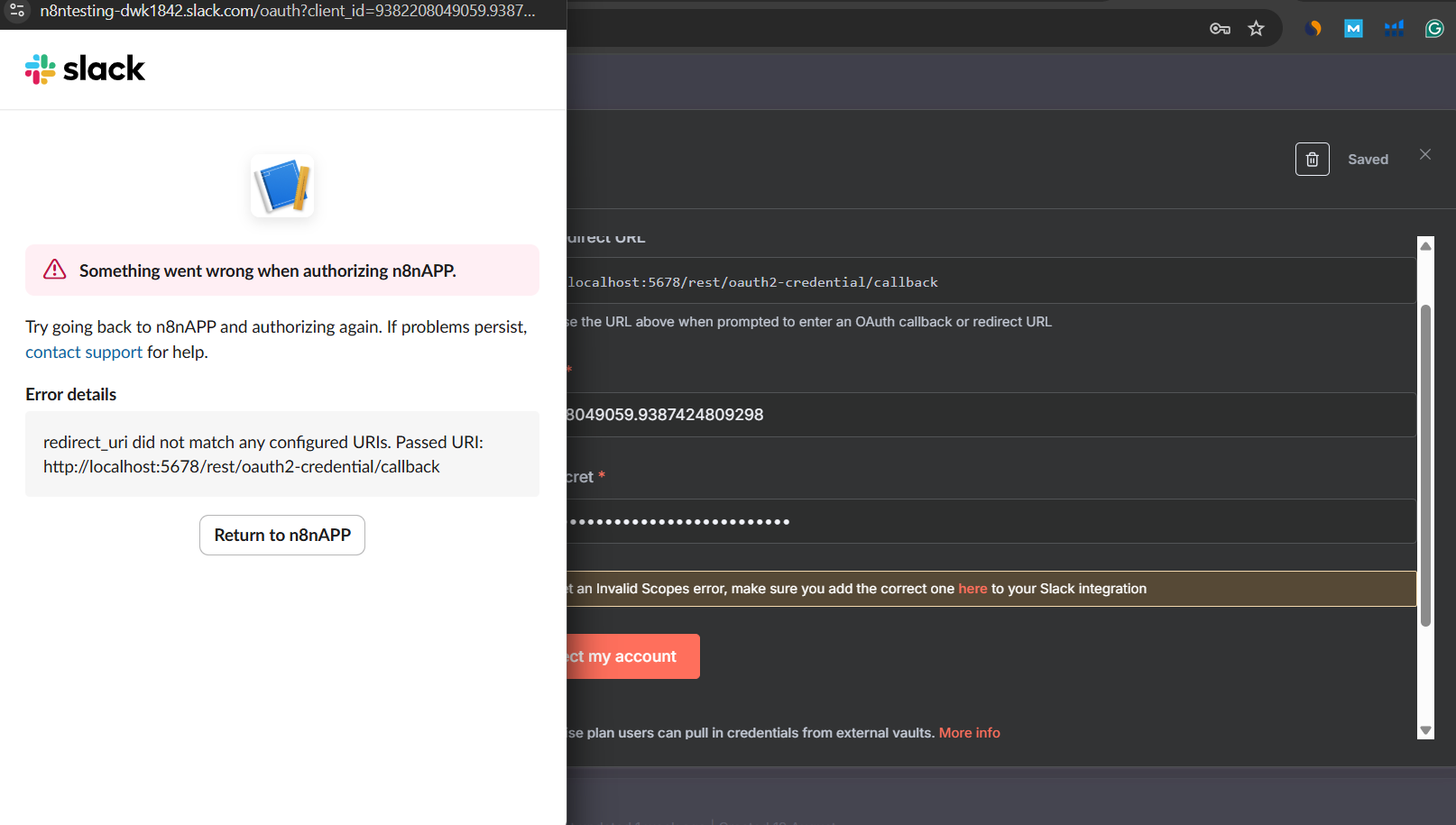Edit the Client ID input field
The height and width of the screenshot is (825, 1456).
[x=991, y=415]
